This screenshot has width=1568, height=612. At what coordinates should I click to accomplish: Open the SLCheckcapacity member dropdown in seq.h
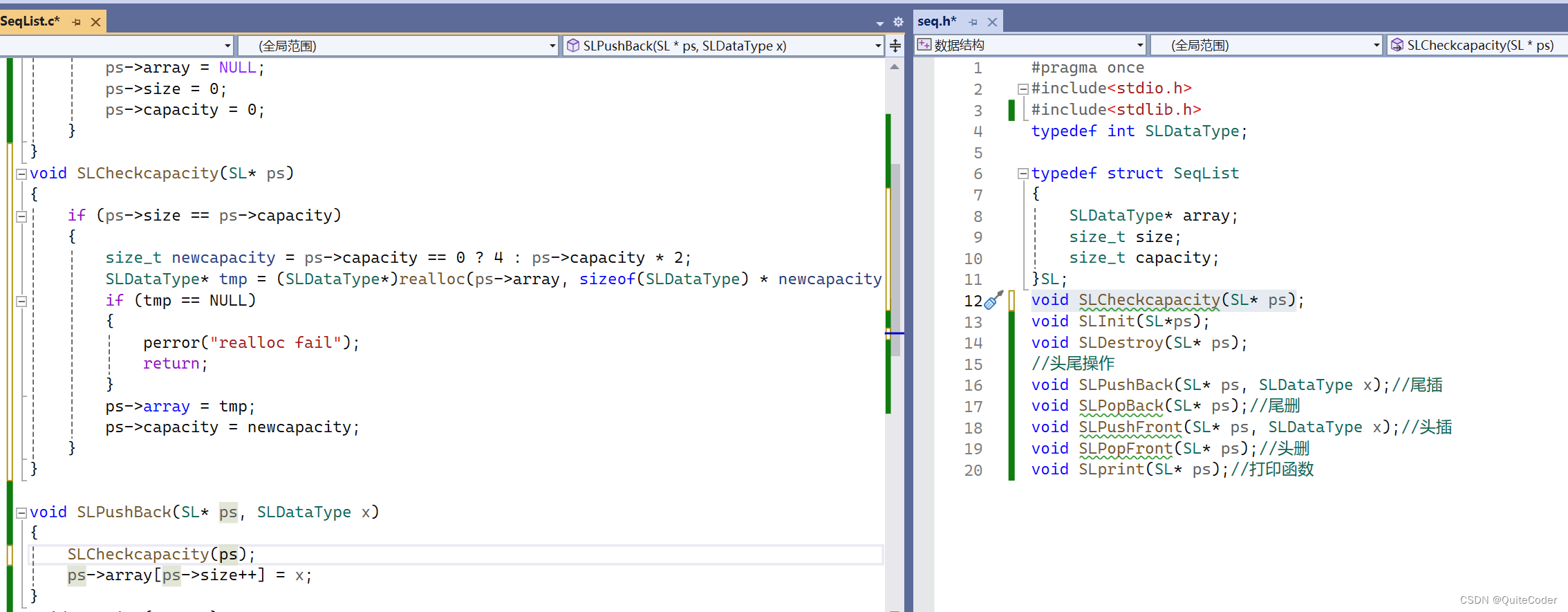pos(1477,45)
